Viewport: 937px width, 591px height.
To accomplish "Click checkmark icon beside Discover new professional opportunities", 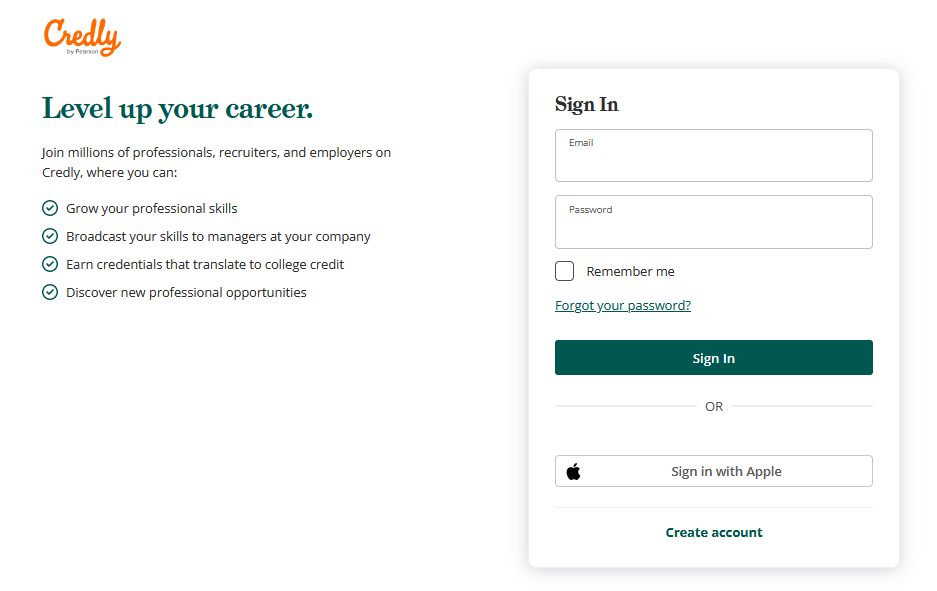I will pyautogui.click(x=50, y=292).
